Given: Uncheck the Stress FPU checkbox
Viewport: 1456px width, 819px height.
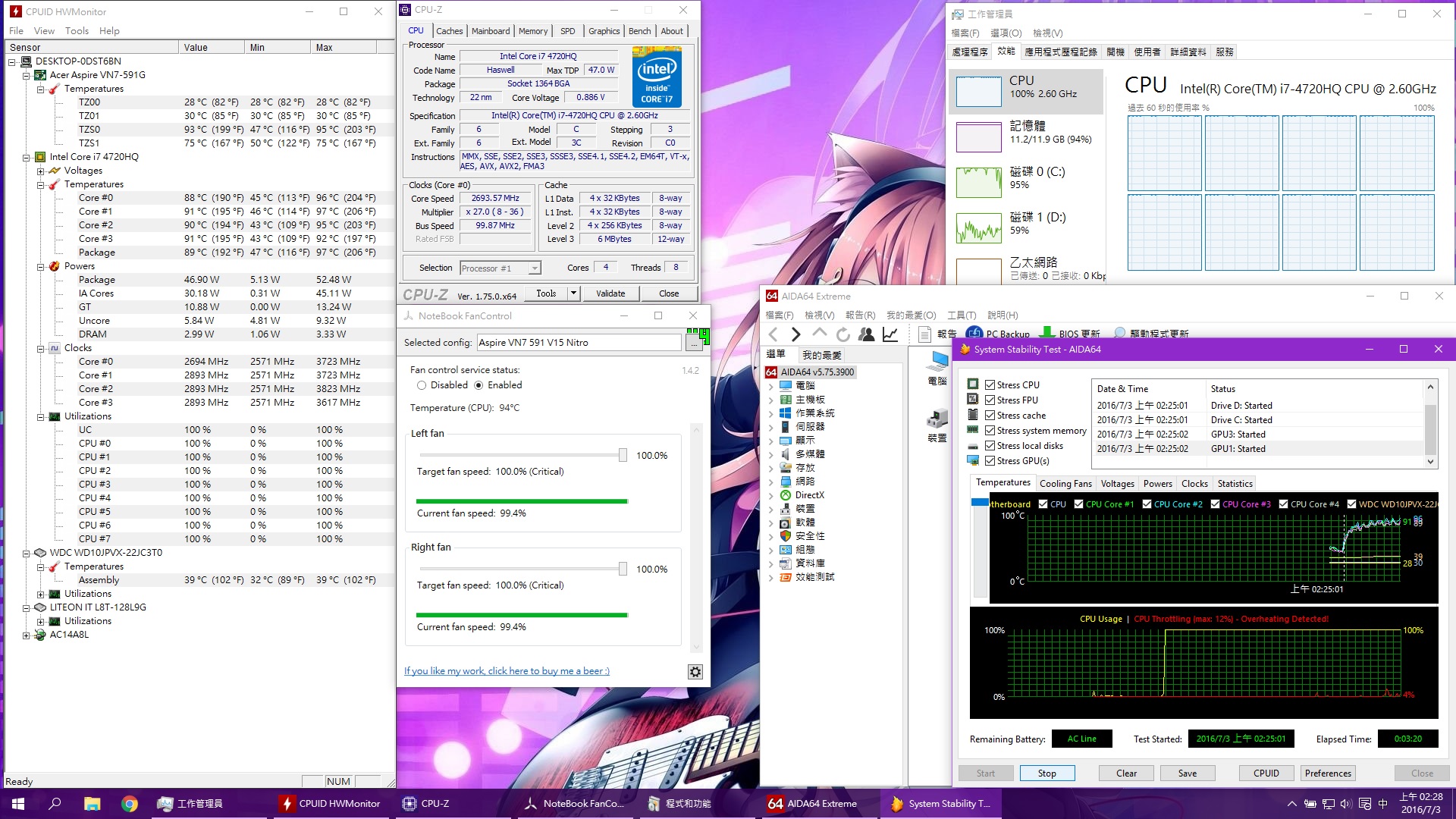Looking at the screenshot, I should [x=990, y=400].
